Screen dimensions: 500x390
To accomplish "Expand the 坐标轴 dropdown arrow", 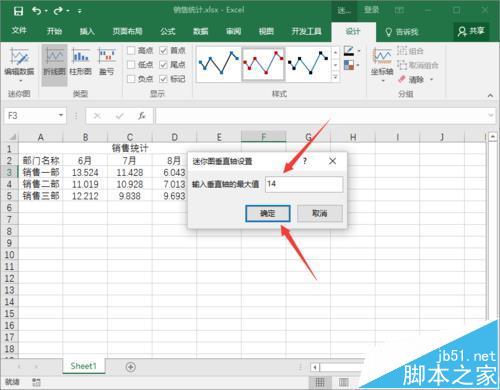I will coord(383,81).
